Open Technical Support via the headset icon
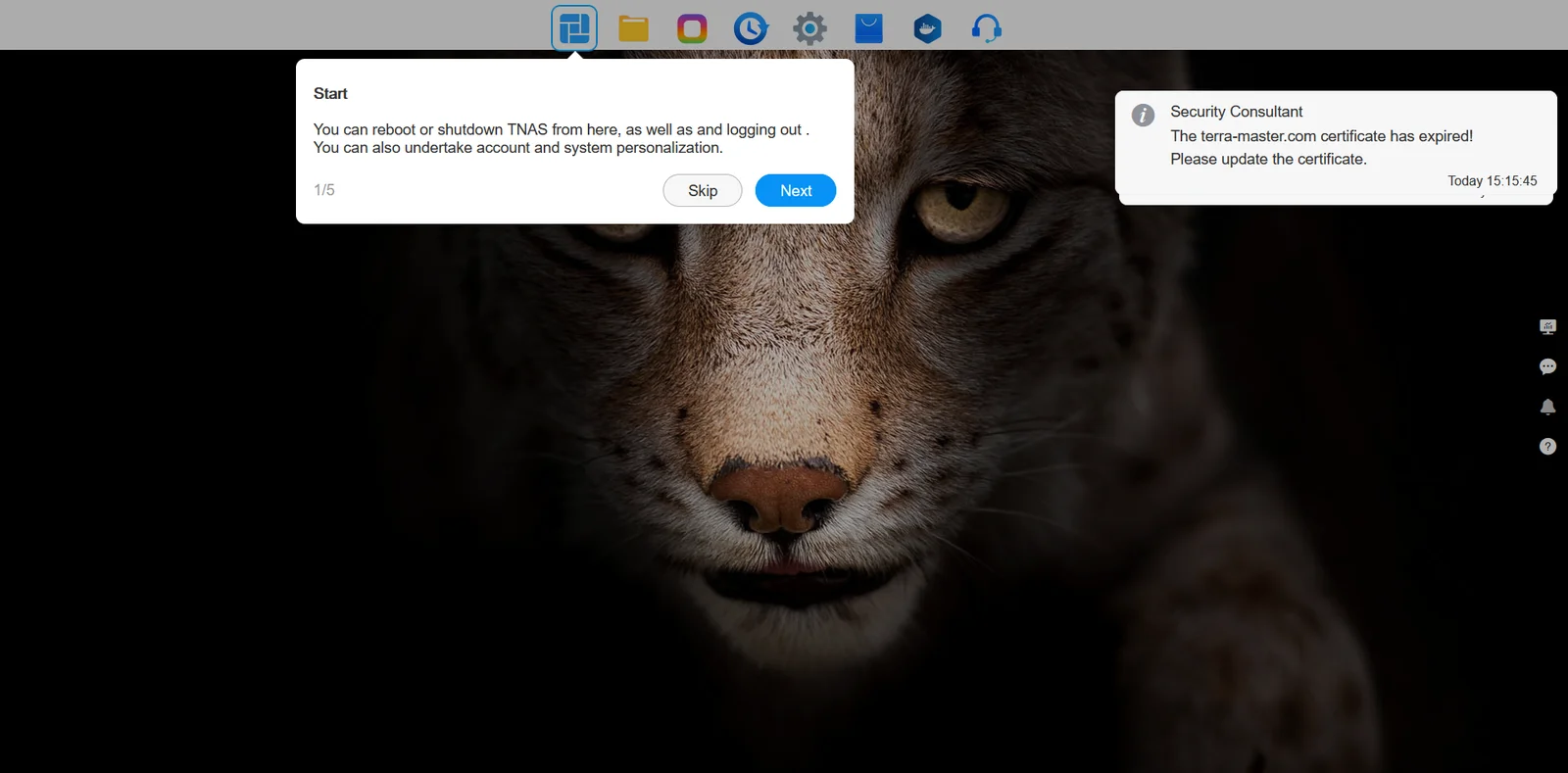This screenshot has width=1568, height=773. coord(986,28)
